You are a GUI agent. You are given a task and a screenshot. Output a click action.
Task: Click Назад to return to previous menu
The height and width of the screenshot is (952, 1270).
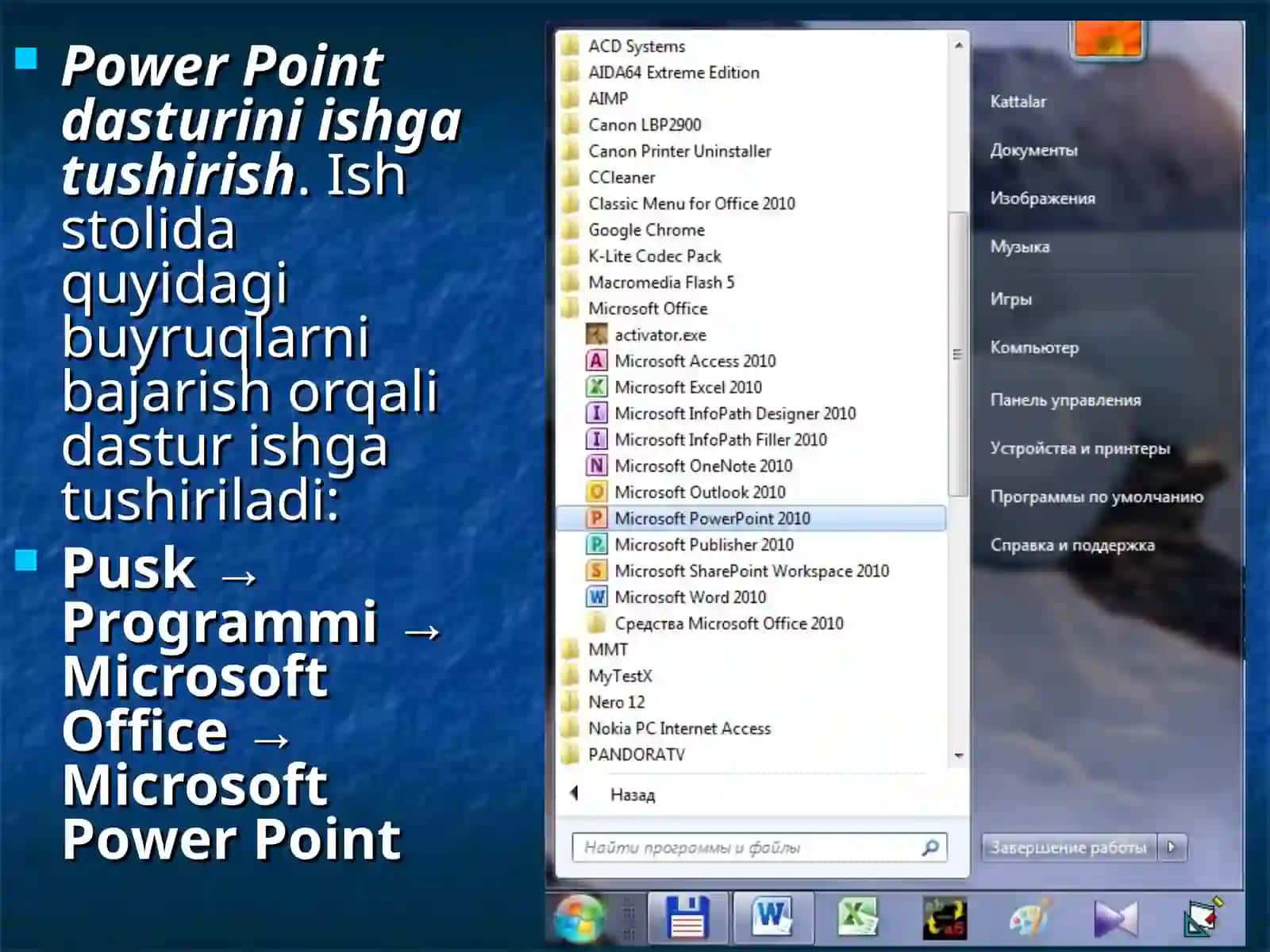pos(632,795)
